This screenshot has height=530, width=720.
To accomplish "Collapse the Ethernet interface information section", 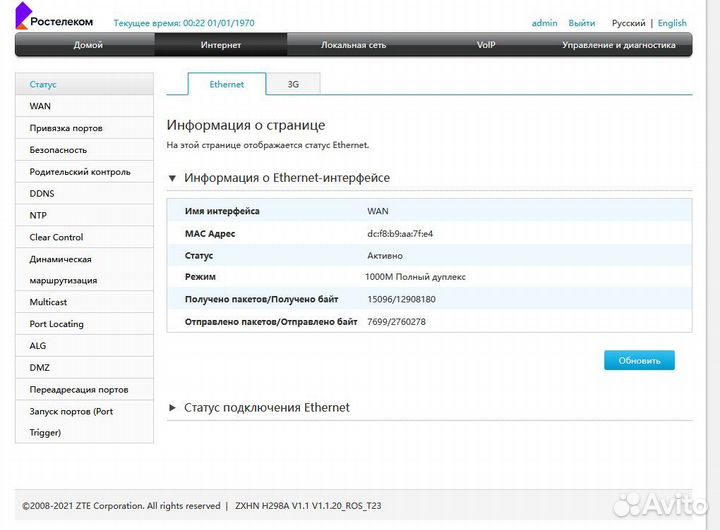I will tap(173, 178).
